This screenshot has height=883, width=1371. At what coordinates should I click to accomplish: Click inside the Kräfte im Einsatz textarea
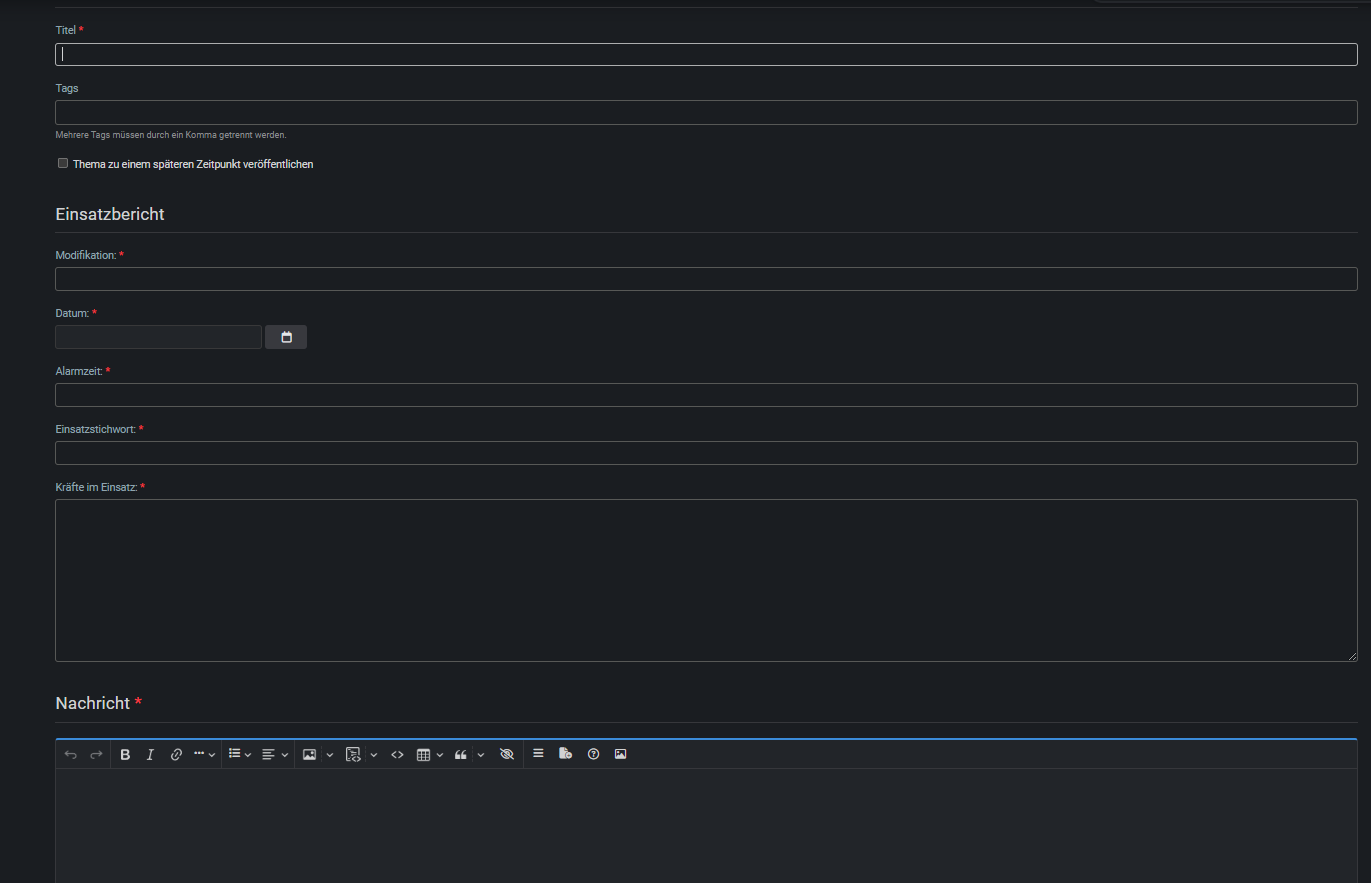[706, 580]
